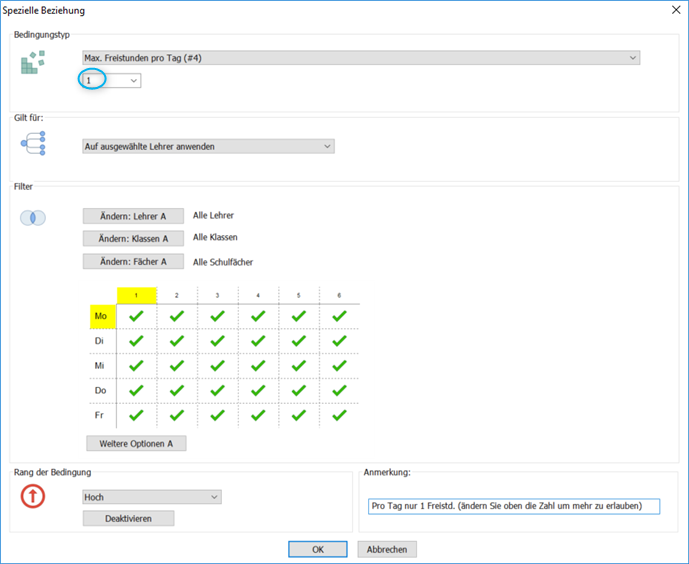Select the period 1 column header
The image size is (689, 564).
(136, 295)
